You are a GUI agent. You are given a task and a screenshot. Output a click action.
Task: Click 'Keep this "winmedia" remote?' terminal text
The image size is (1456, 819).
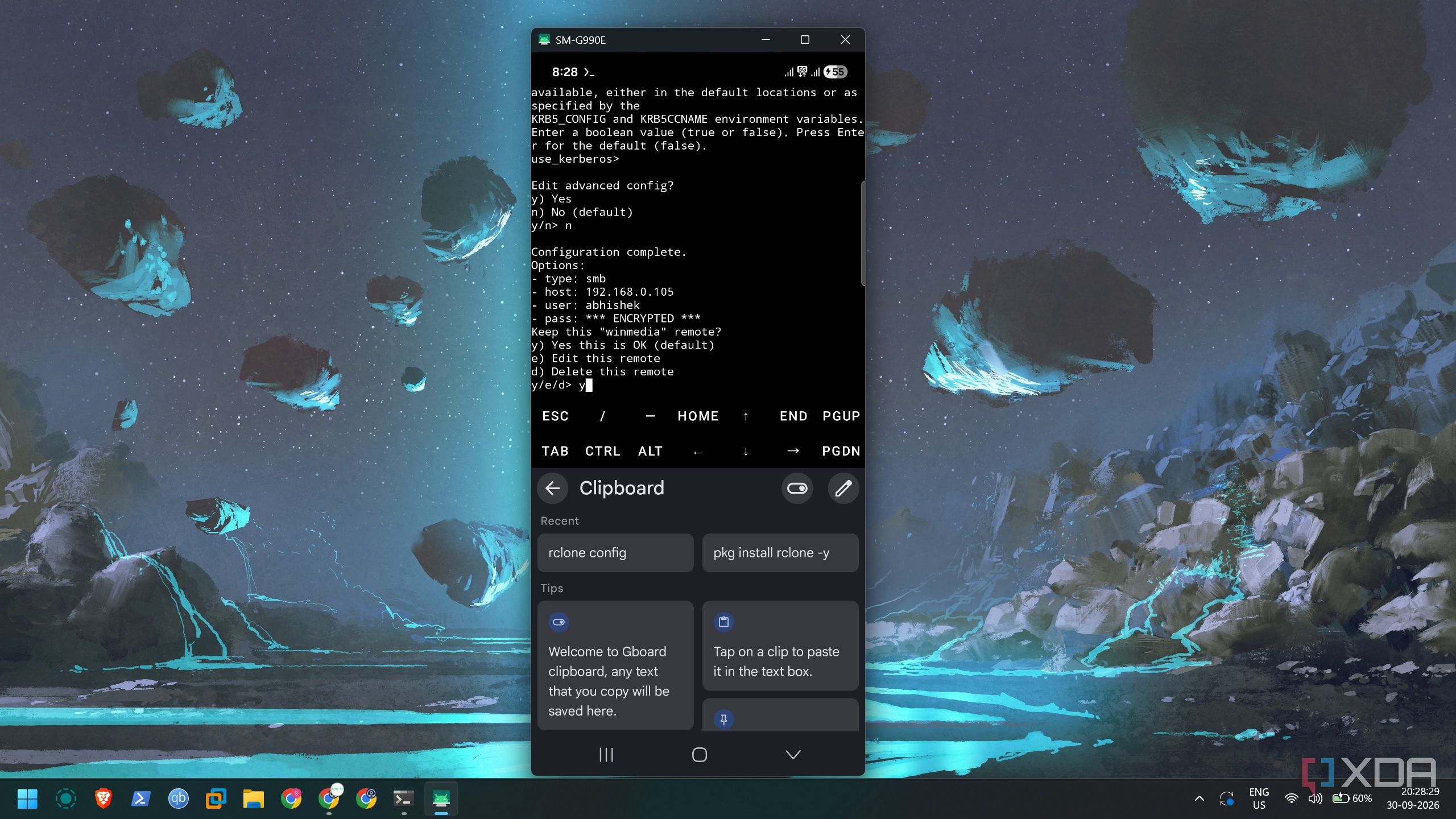point(626,332)
